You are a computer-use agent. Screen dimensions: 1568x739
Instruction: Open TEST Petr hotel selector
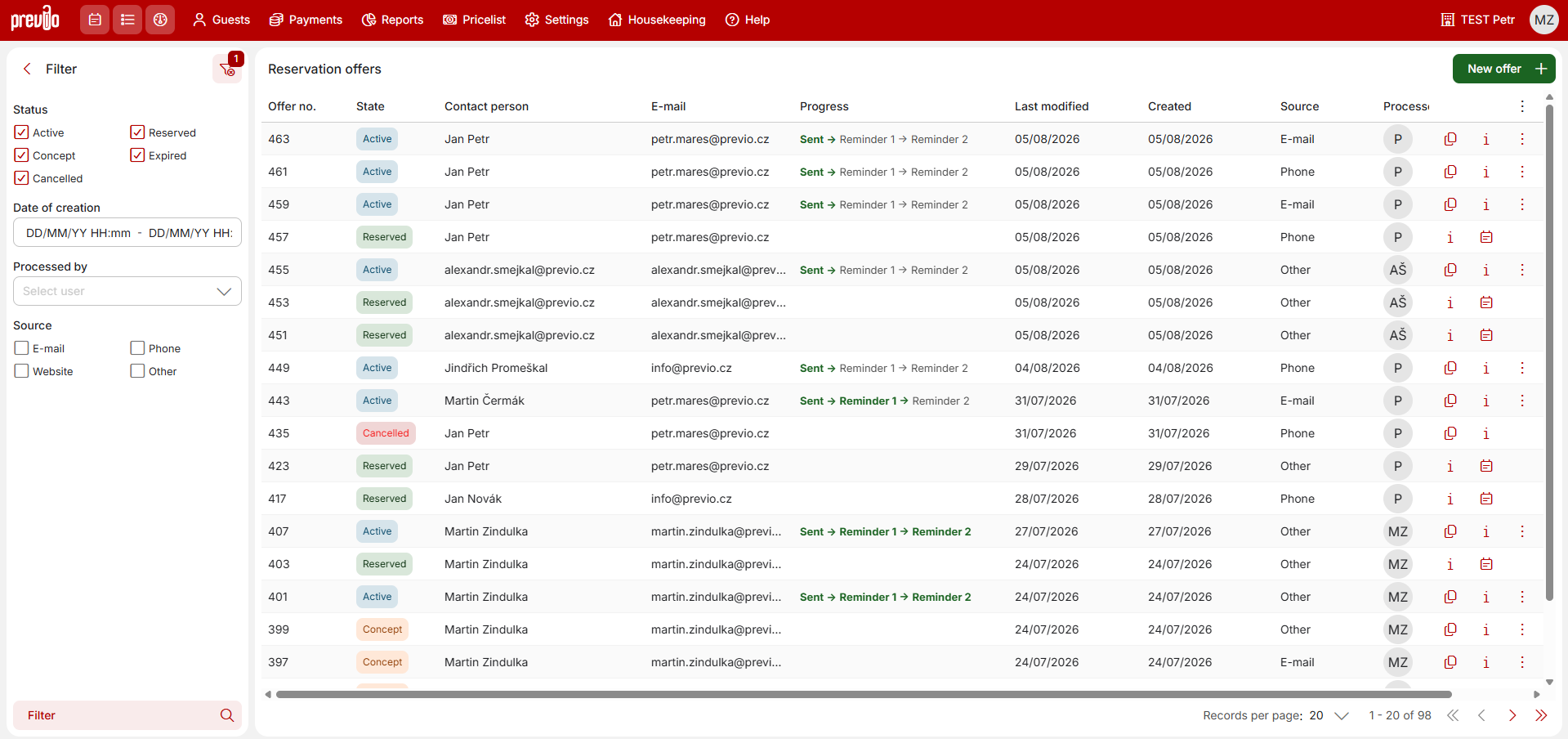click(x=1477, y=20)
